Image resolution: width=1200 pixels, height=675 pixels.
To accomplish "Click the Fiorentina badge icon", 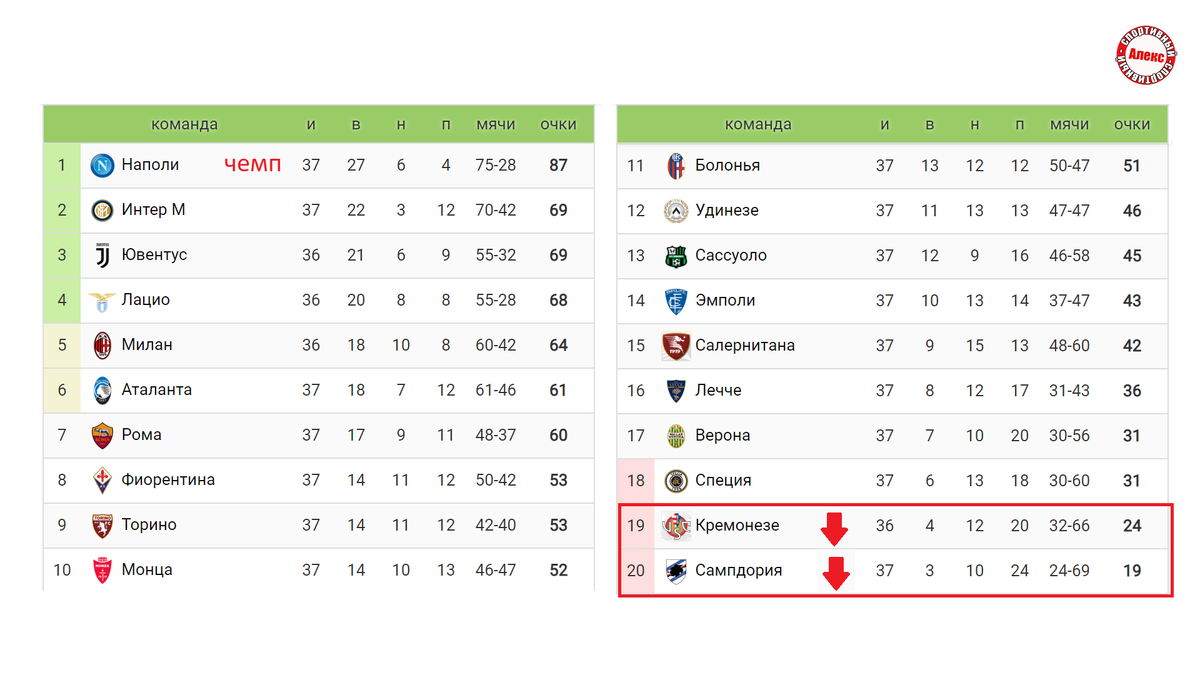I will [x=101, y=480].
